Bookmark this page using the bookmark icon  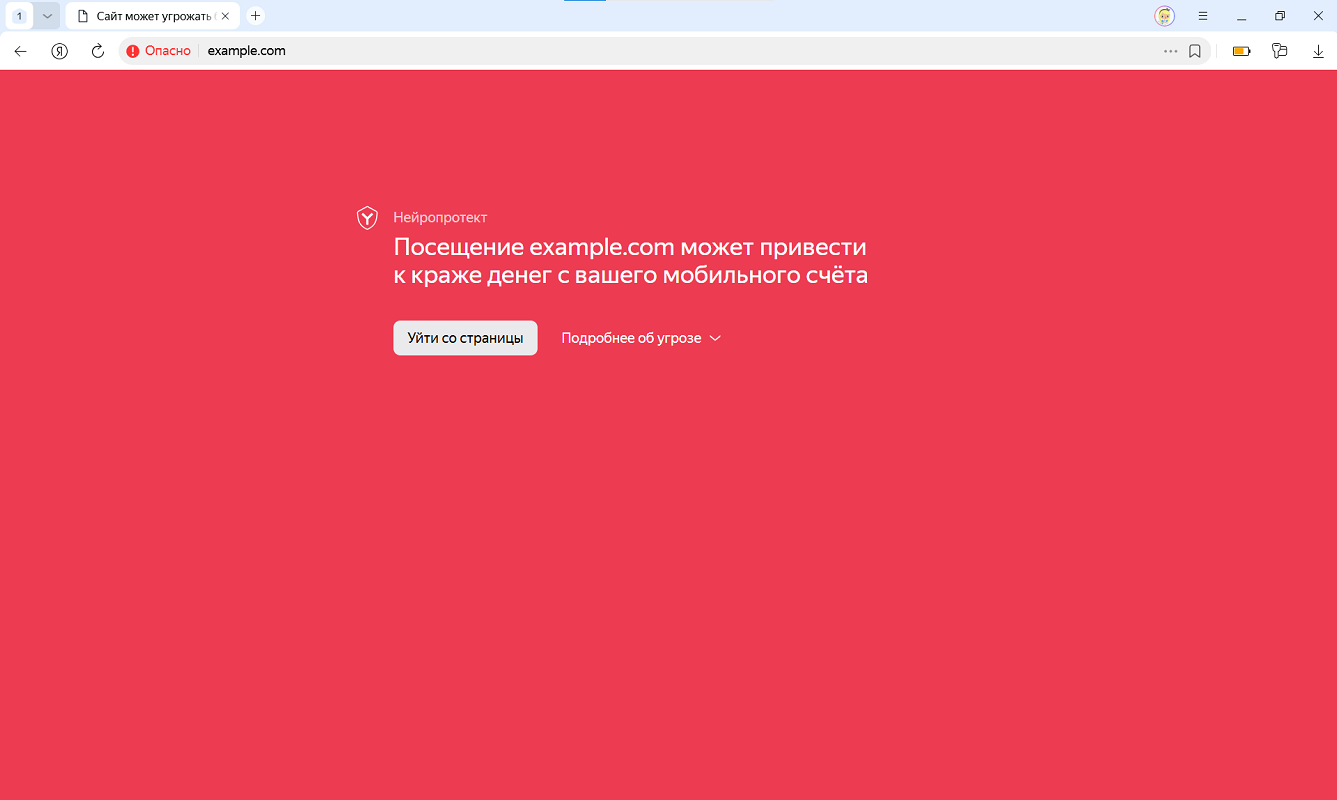point(1194,51)
